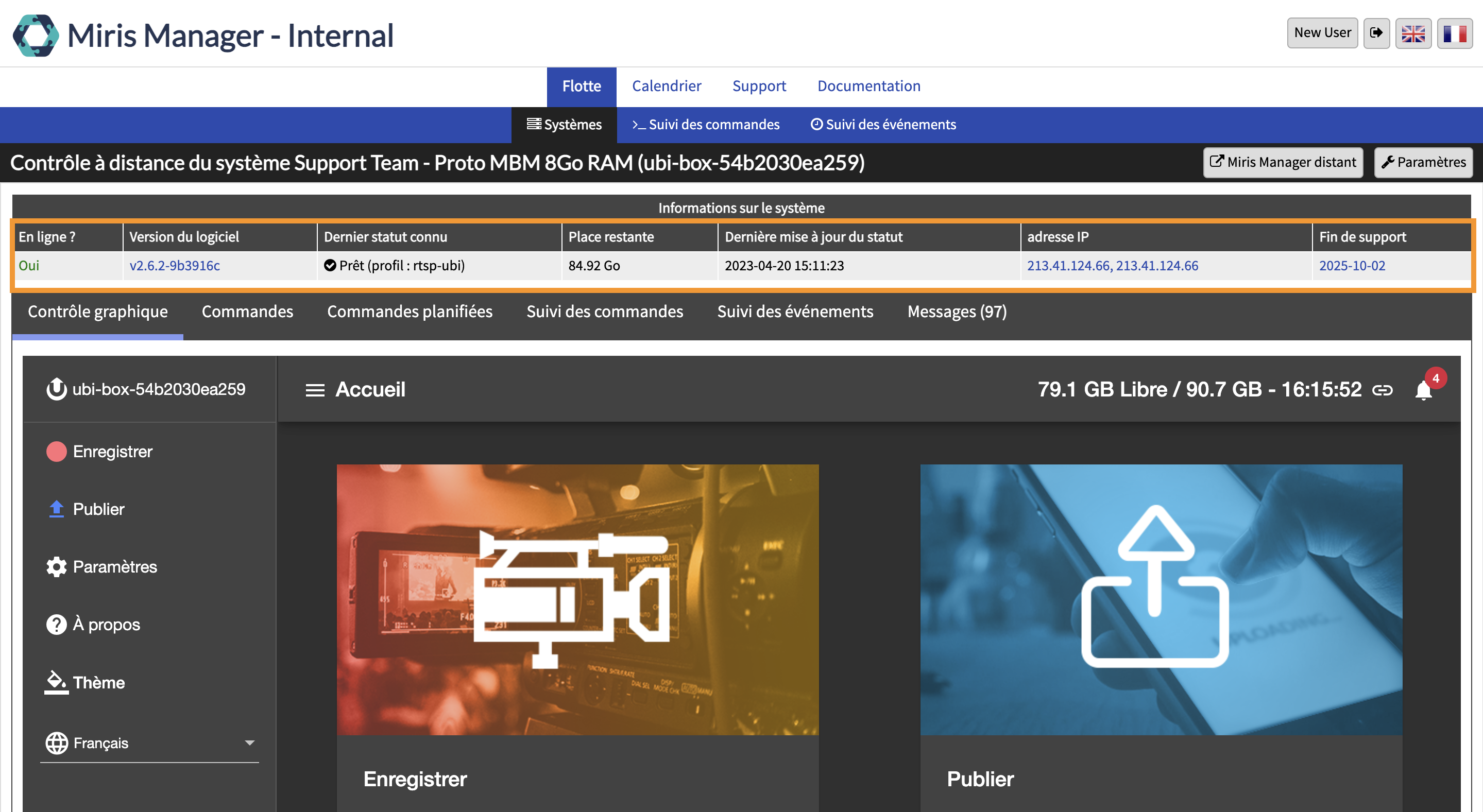1483x812 pixels.
Task: Click the status Prêt (profil : rtsp-ubi) cell
Action: point(439,265)
